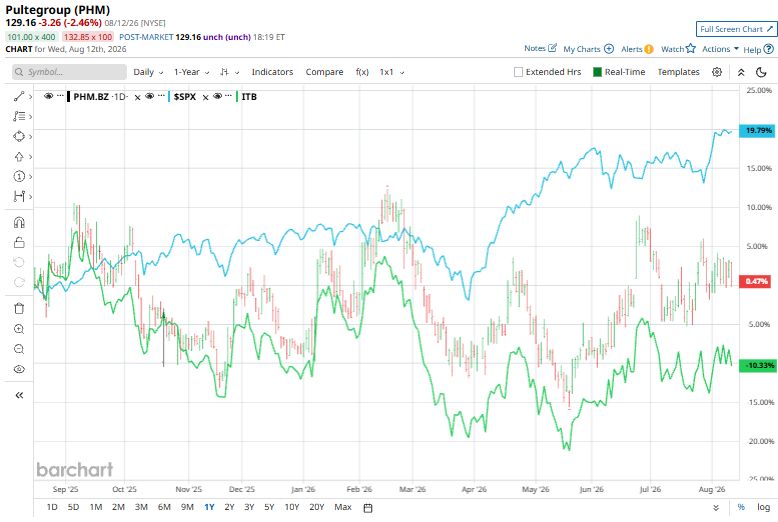Select the 5Y time range
This screenshot has height=522, width=778.
coord(269,507)
